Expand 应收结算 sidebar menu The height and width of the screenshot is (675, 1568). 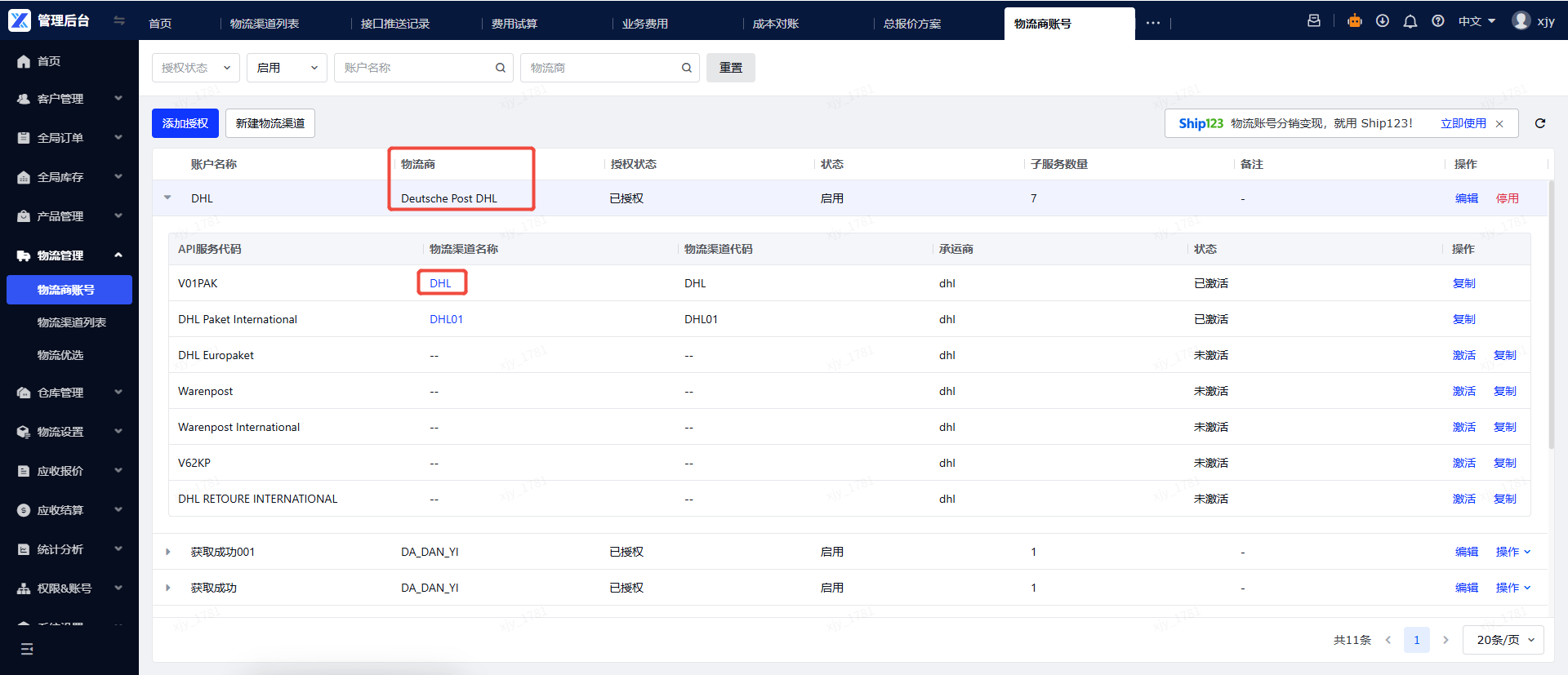[x=69, y=510]
